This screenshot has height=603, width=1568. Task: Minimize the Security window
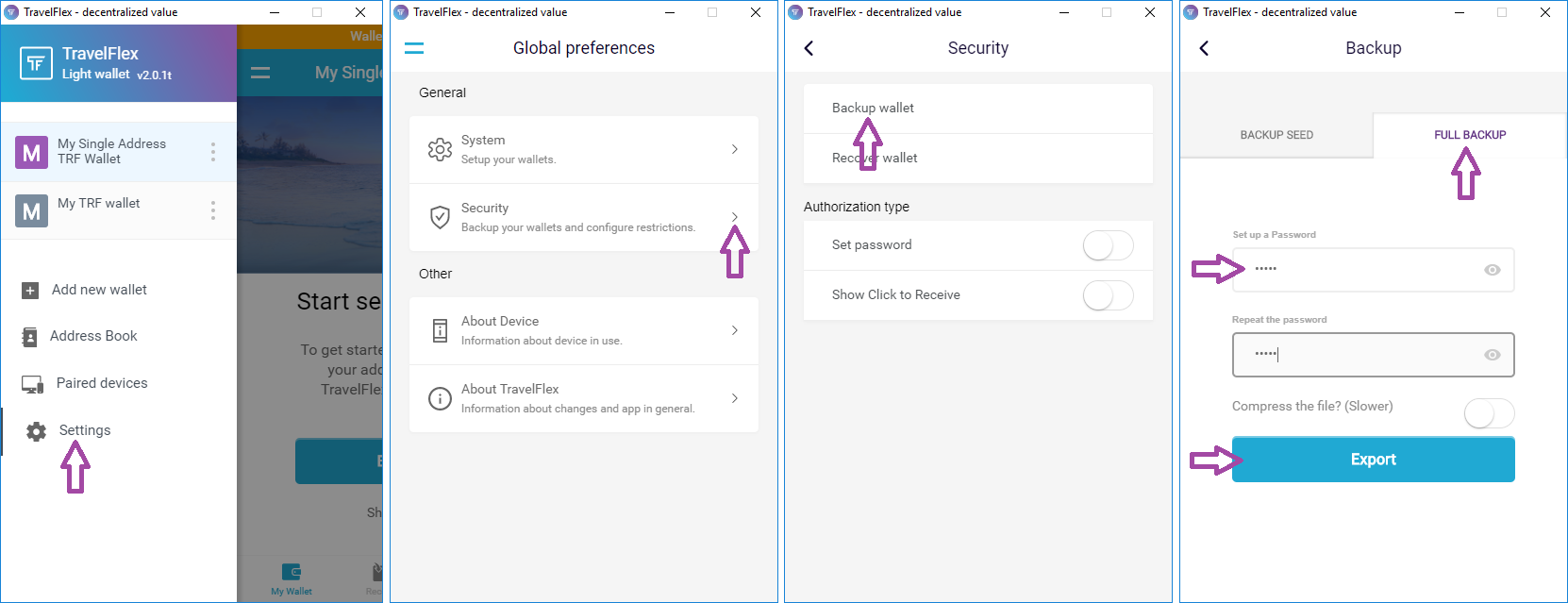click(1063, 12)
